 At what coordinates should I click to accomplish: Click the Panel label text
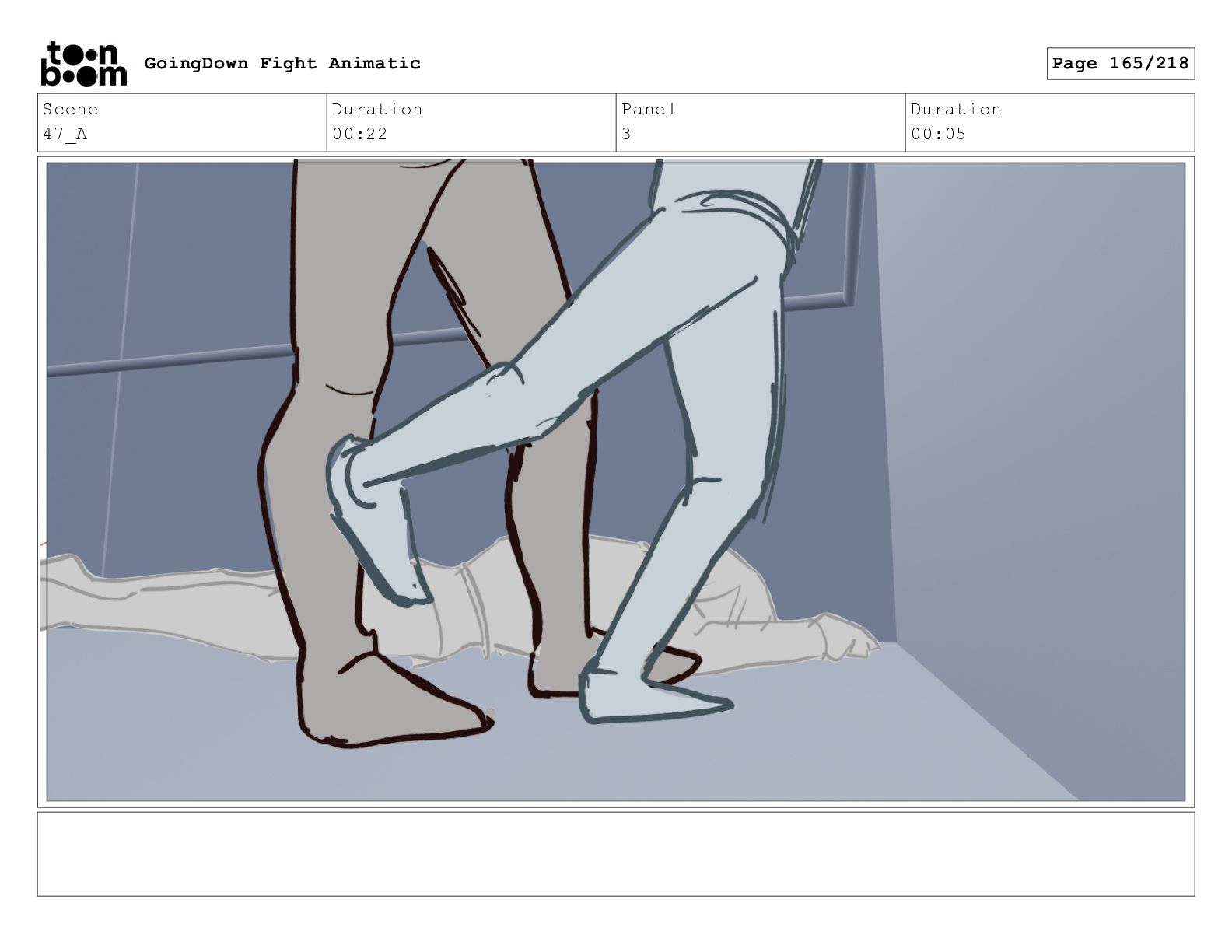coord(649,110)
